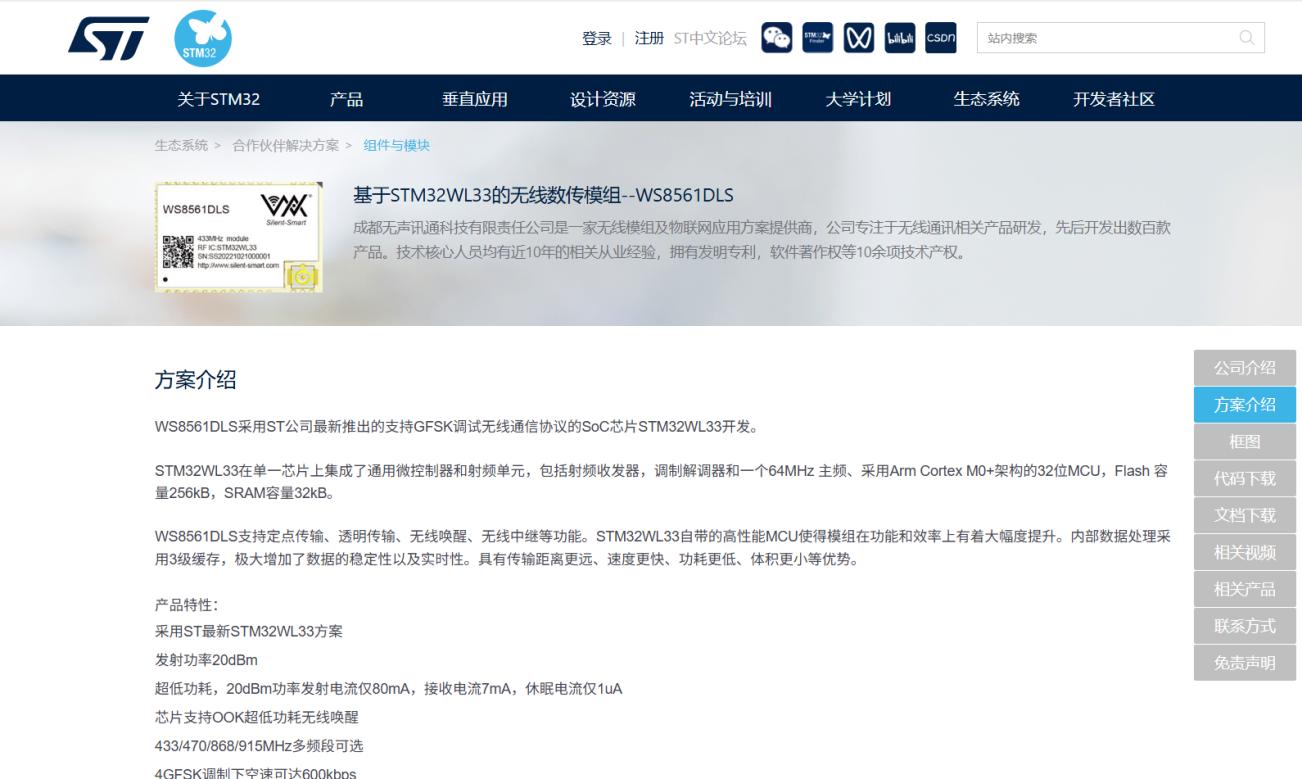The width and height of the screenshot is (1302, 779).
Task: Click the 组件与模块 breadcrumb link
Action: click(x=396, y=145)
